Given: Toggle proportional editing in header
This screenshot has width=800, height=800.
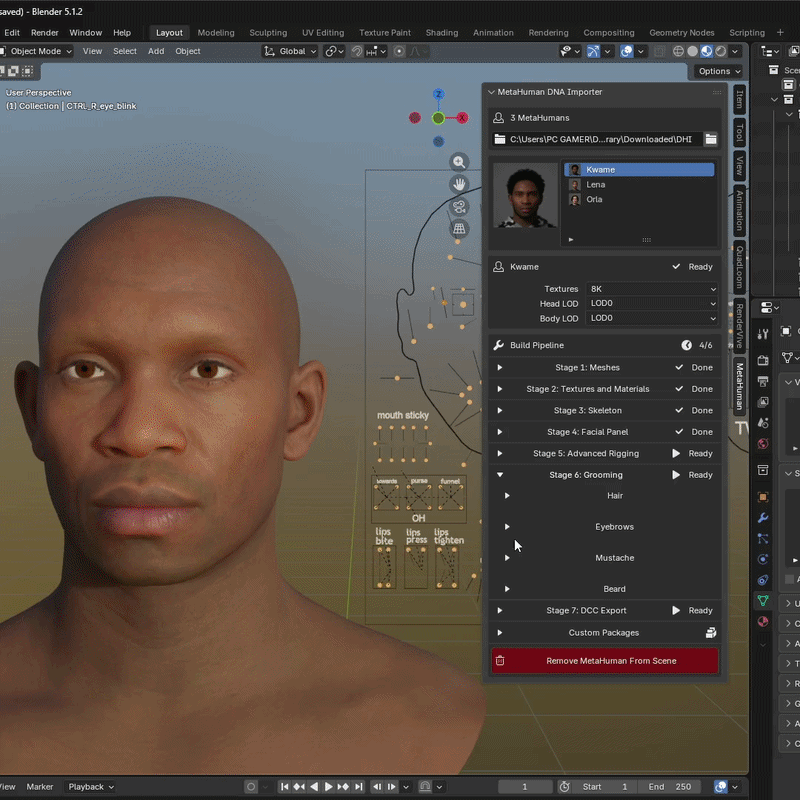Looking at the screenshot, I should pos(399,51).
